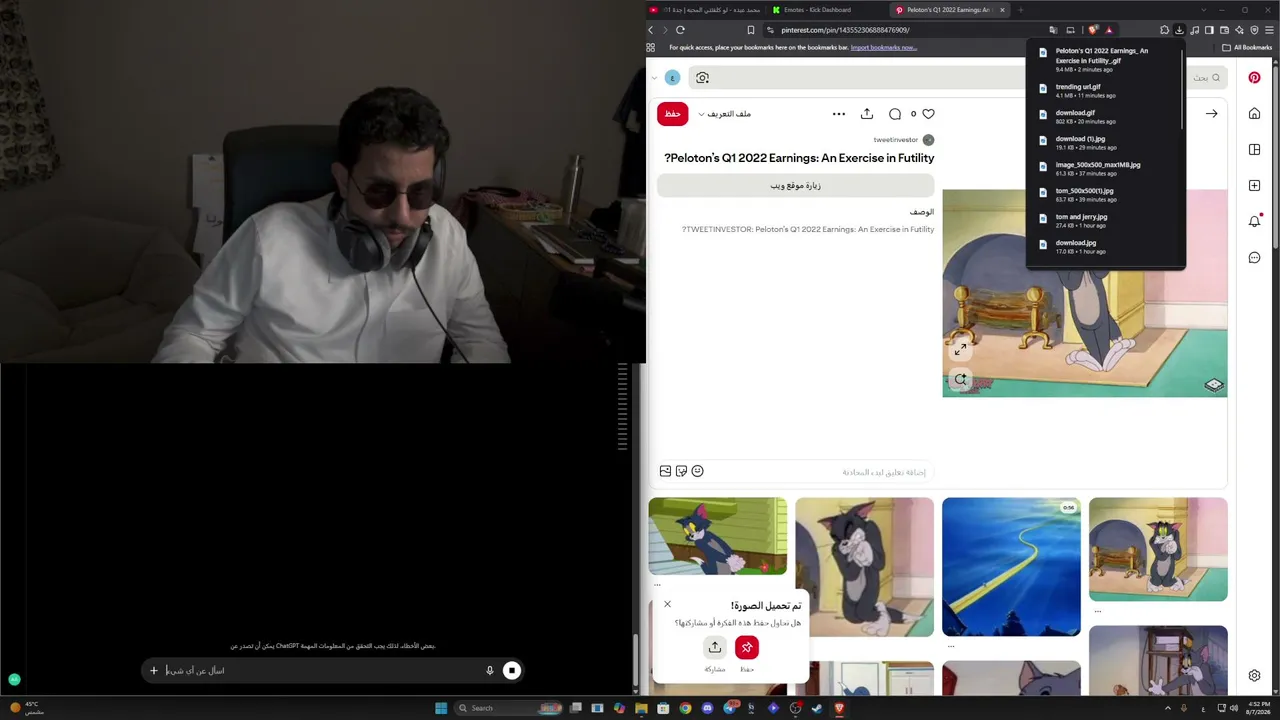This screenshot has width=1280, height=720.
Task: Open Pinterest notifications bell
Action: pos(1254,221)
